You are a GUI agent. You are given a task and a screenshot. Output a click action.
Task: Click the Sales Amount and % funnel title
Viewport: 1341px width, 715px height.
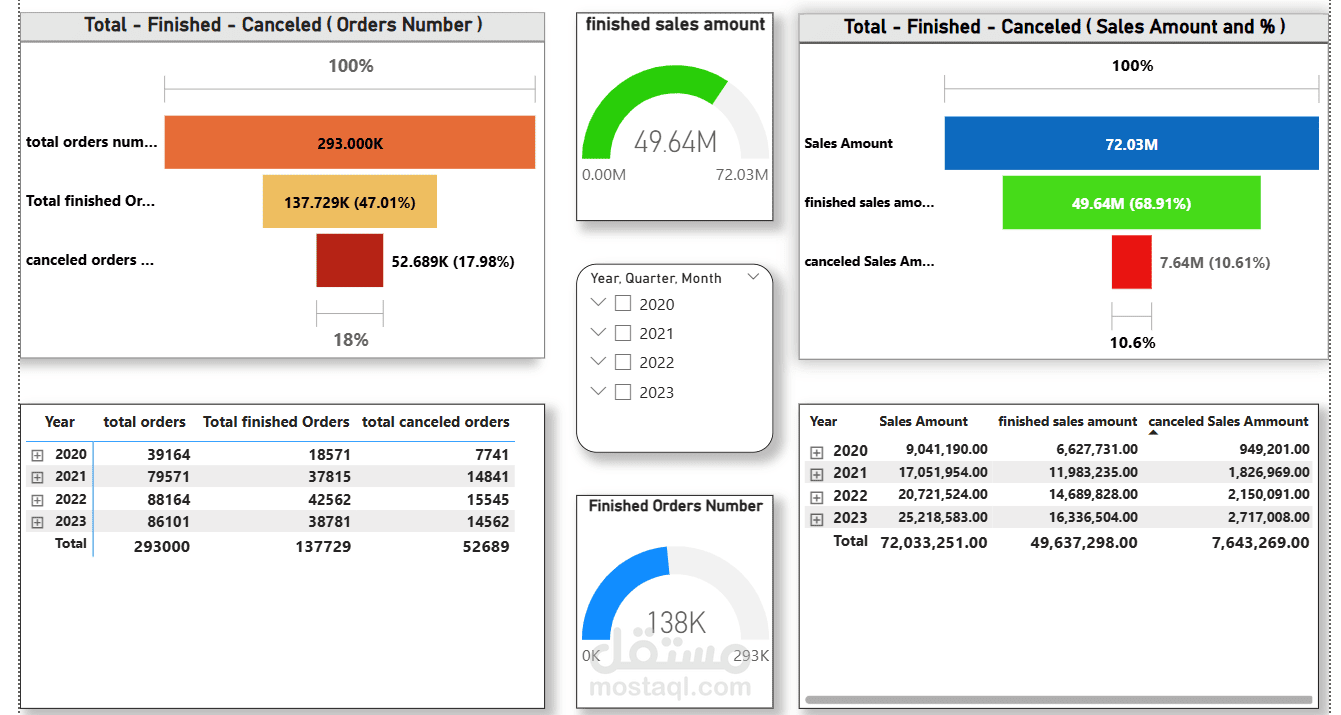pos(1065,27)
